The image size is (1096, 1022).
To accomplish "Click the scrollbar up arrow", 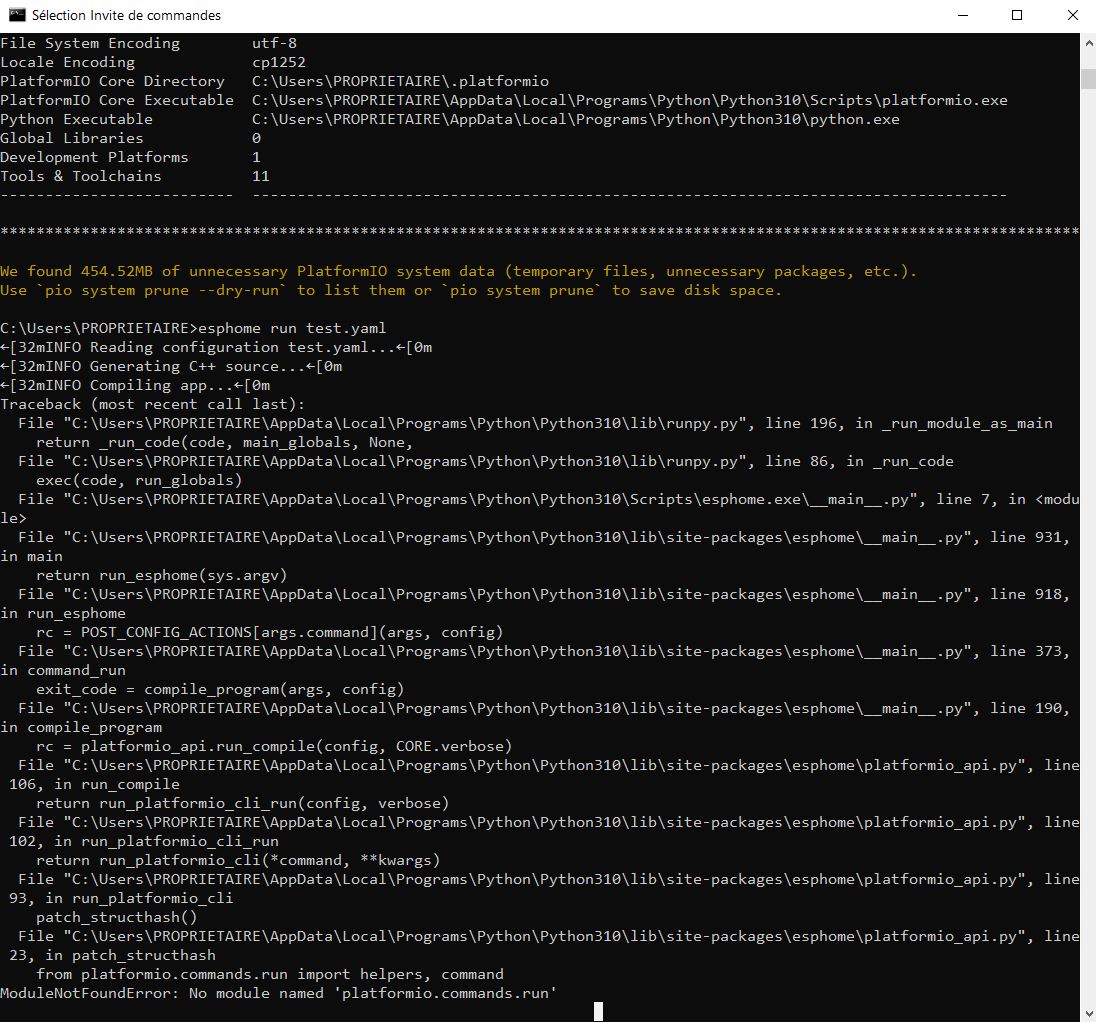I will 1088,43.
